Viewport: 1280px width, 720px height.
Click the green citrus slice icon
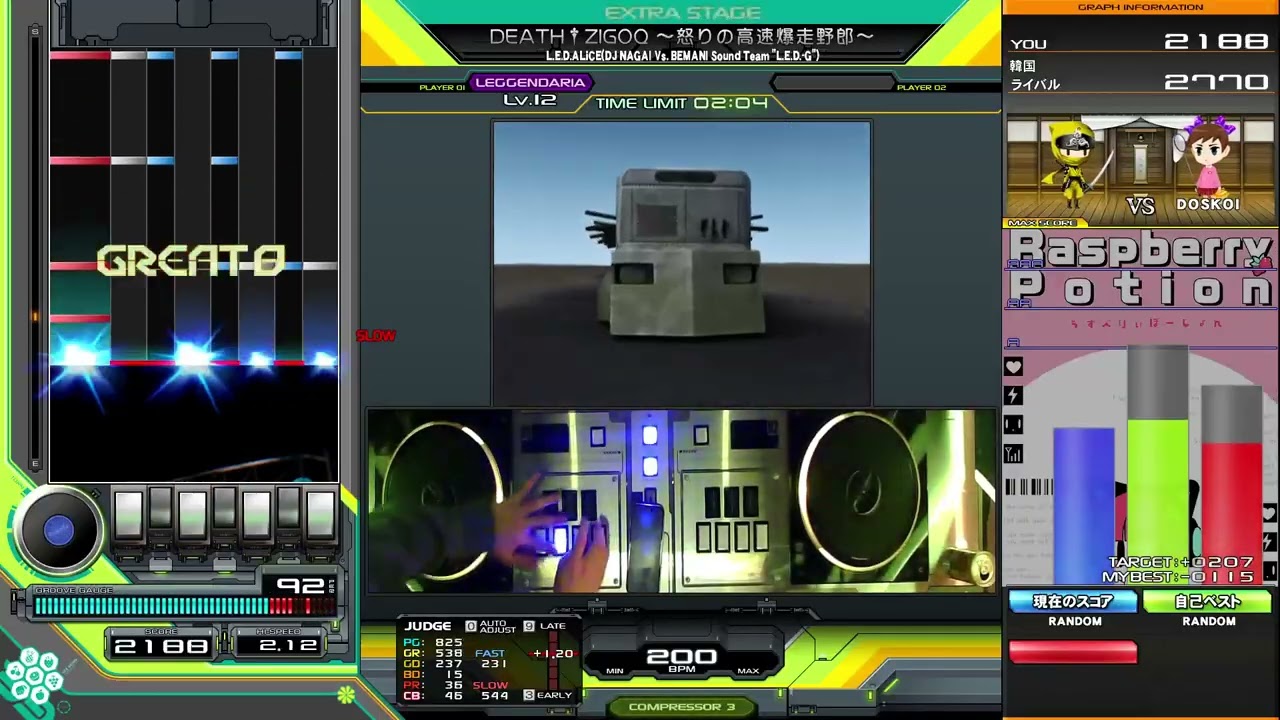[x=345, y=695]
